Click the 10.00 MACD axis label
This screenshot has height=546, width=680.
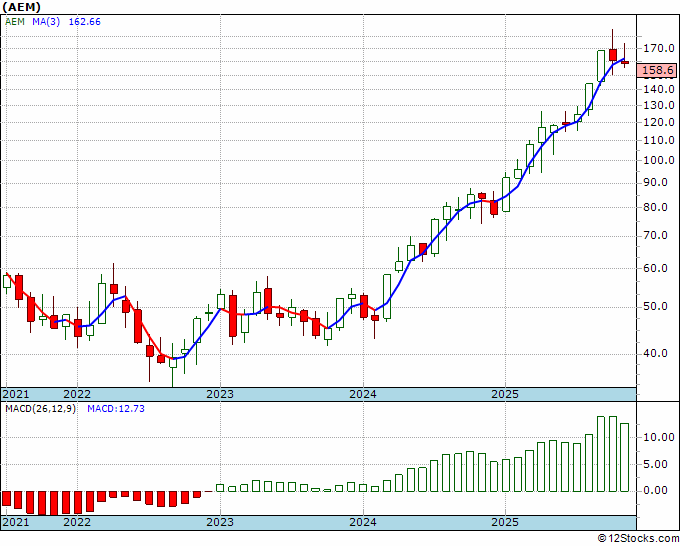658,437
